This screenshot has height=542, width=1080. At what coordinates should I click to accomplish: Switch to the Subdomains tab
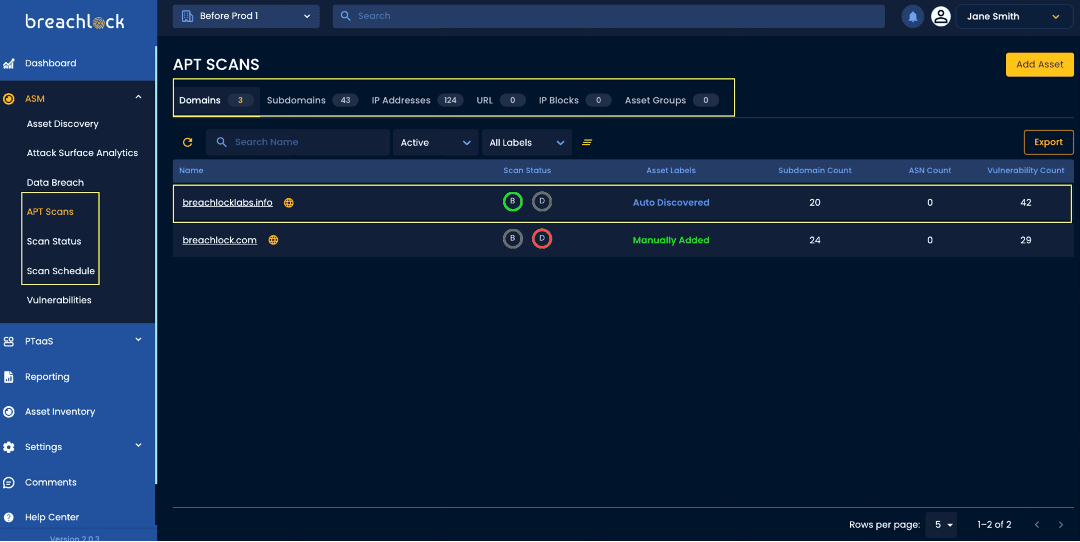point(312,101)
